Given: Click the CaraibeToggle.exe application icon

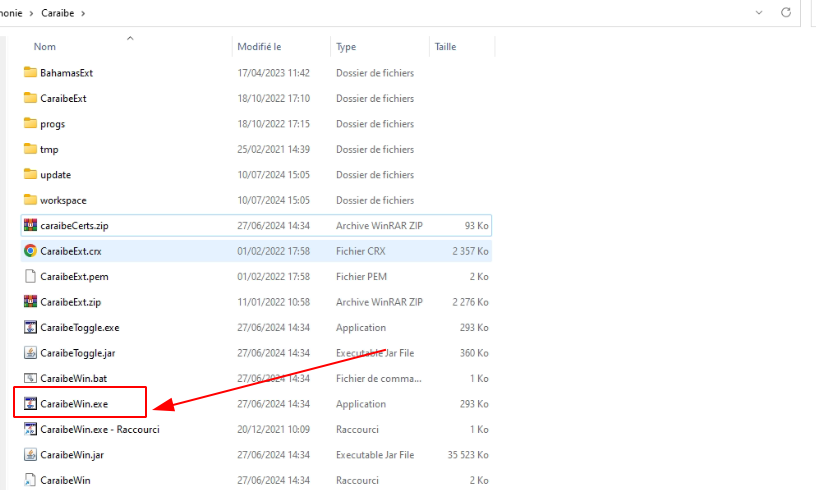Looking at the screenshot, I should point(30,327).
